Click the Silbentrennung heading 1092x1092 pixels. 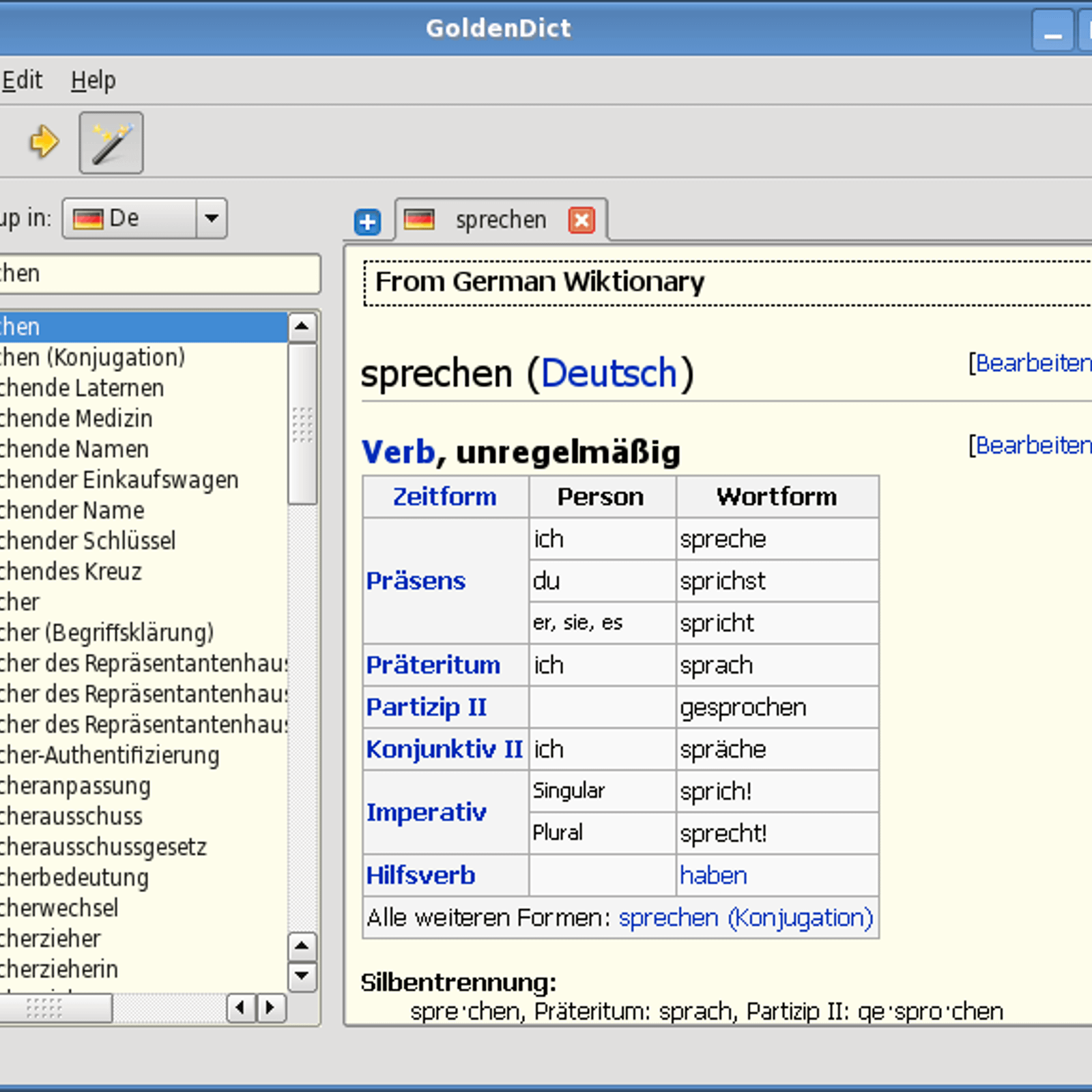point(459,983)
